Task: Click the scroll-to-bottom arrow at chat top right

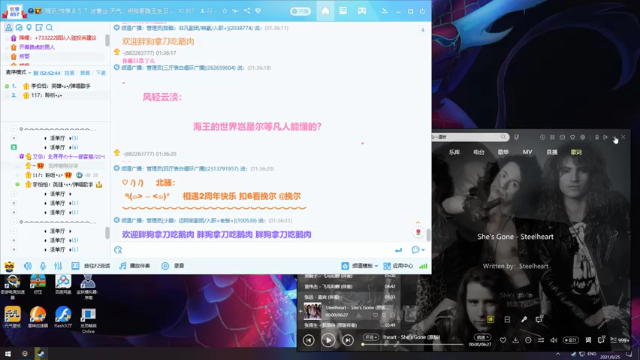Action: [423, 30]
